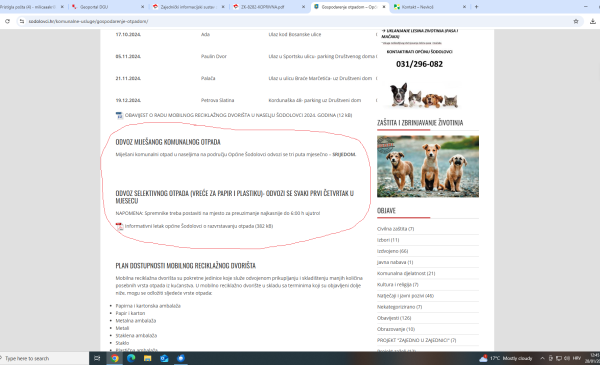Click the Zaštita i zbrinjavanje životinja heading
Image resolution: width=600 pixels, height=365 pixels.
(420, 123)
